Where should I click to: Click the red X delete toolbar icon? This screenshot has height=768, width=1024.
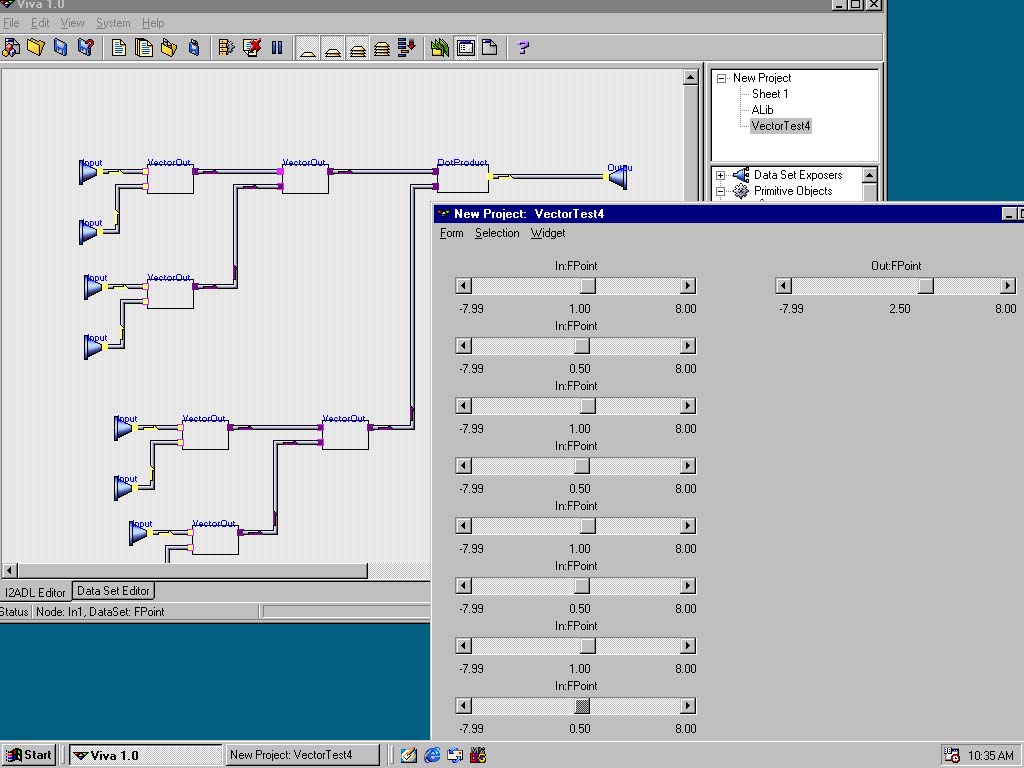252,47
